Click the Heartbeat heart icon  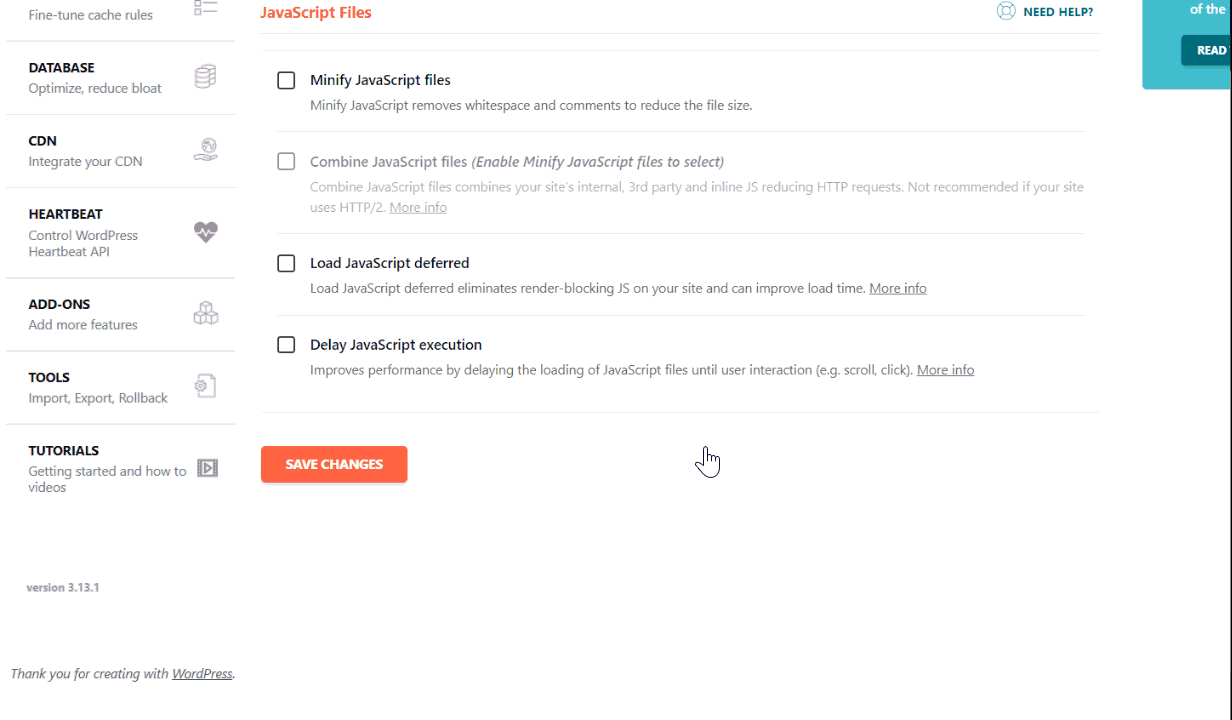coord(205,232)
